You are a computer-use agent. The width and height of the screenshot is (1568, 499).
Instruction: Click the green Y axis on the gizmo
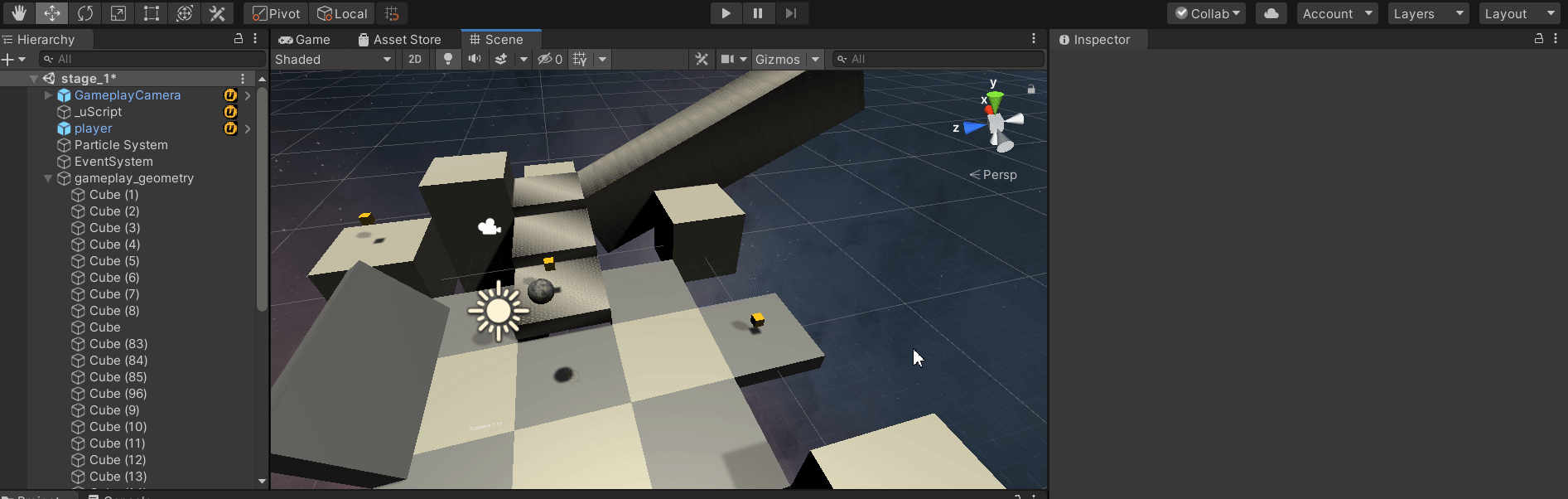[994, 99]
